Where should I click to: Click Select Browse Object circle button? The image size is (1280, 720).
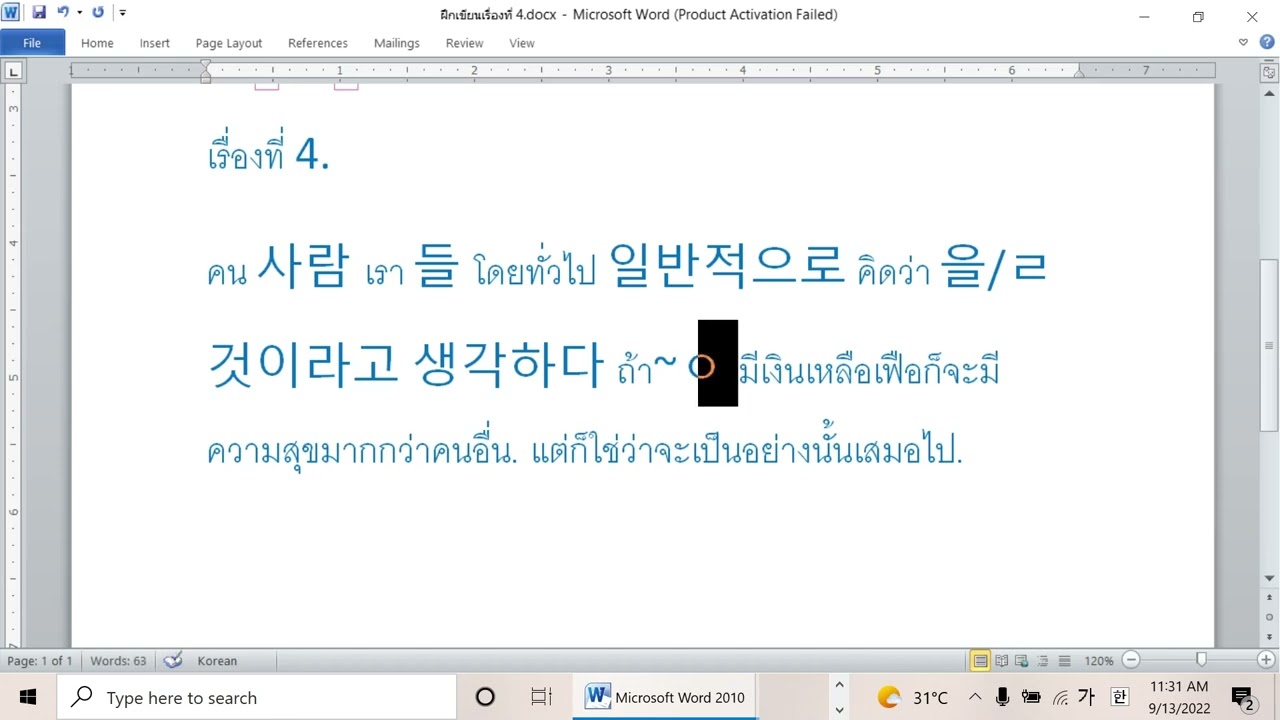1270,617
